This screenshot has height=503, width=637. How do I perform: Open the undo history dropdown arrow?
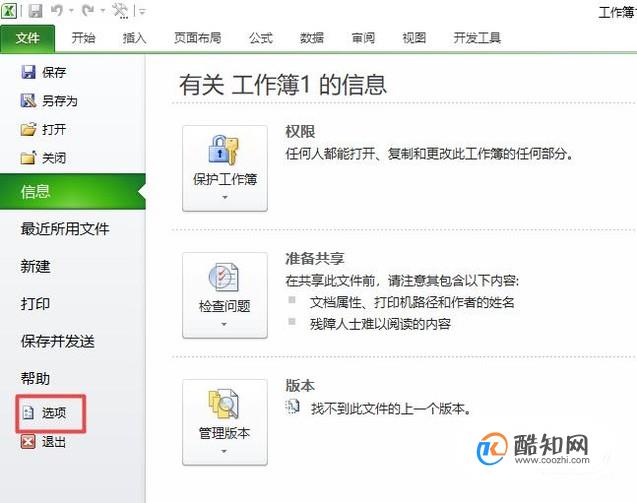click(72, 11)
